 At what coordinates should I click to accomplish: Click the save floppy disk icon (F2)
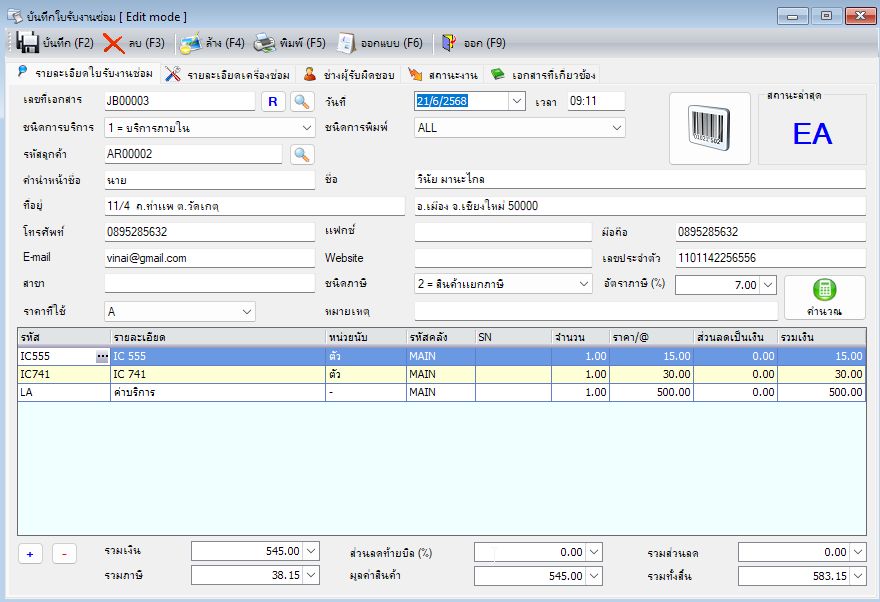point(27,43)
